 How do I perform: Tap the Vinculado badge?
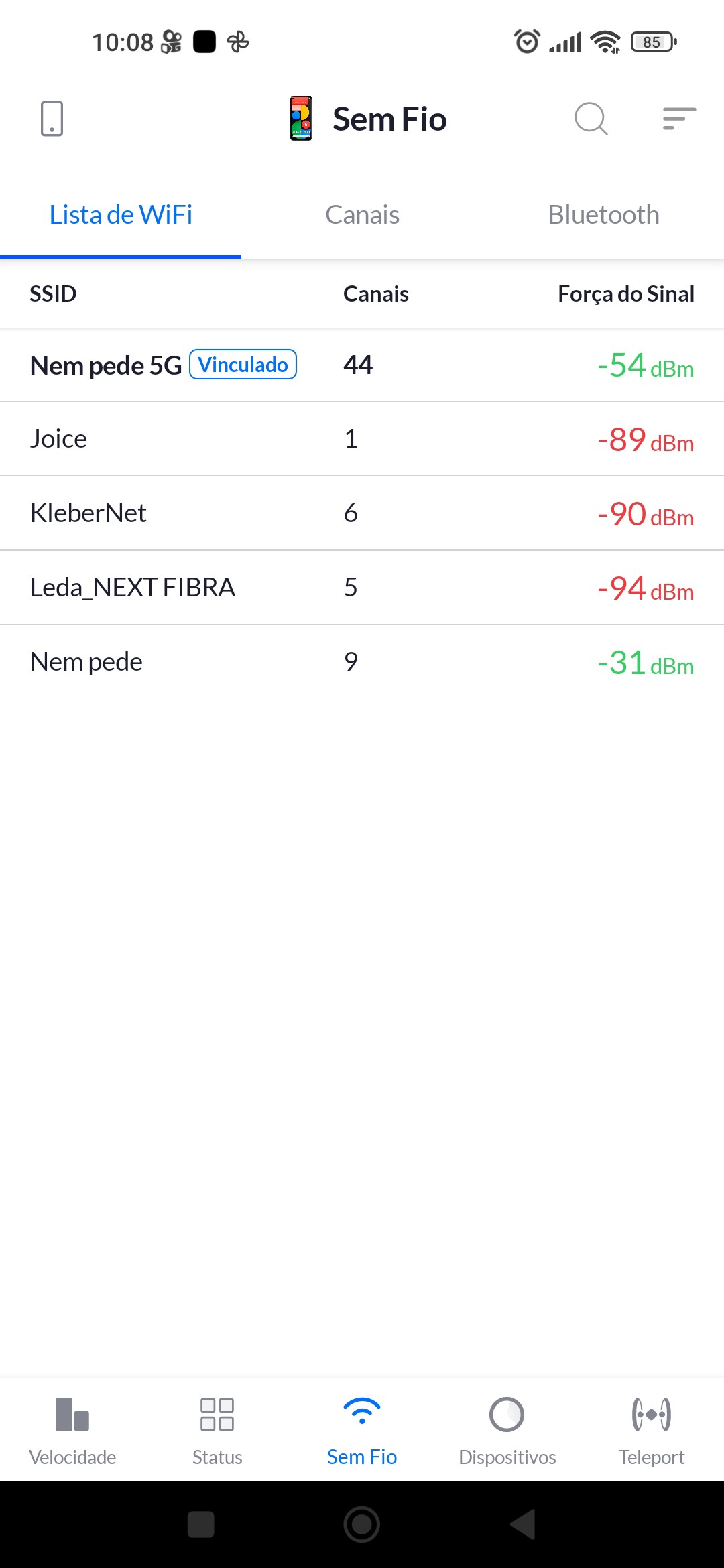pos(243,365)
